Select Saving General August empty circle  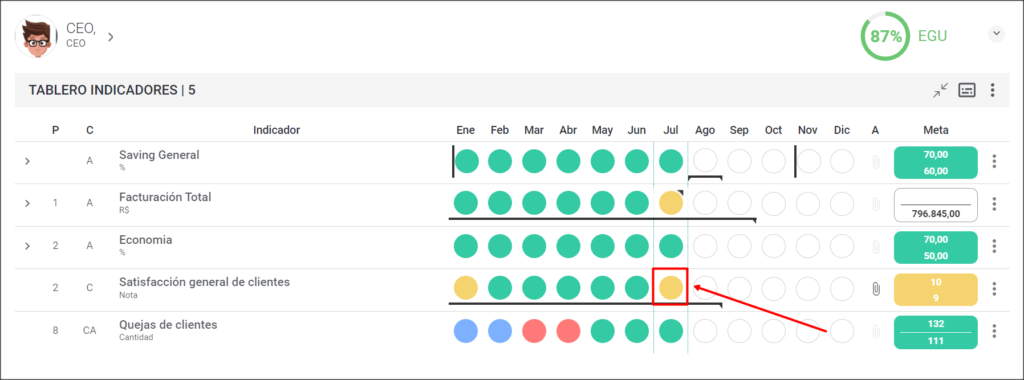tap(705, 161)
